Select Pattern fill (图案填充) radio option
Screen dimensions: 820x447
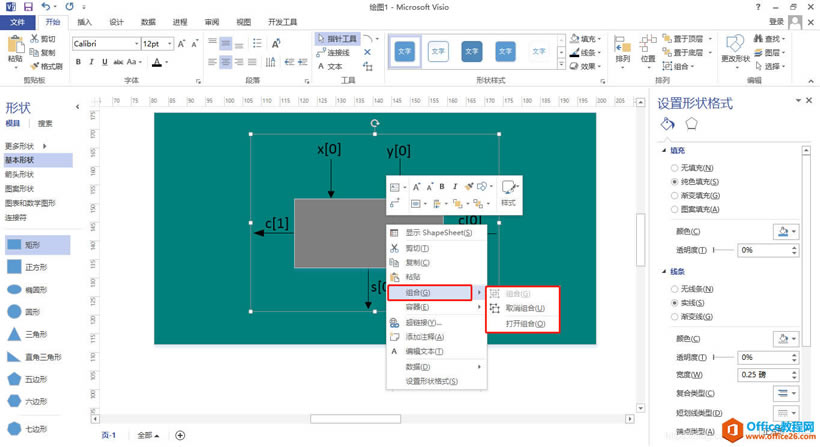674,209
